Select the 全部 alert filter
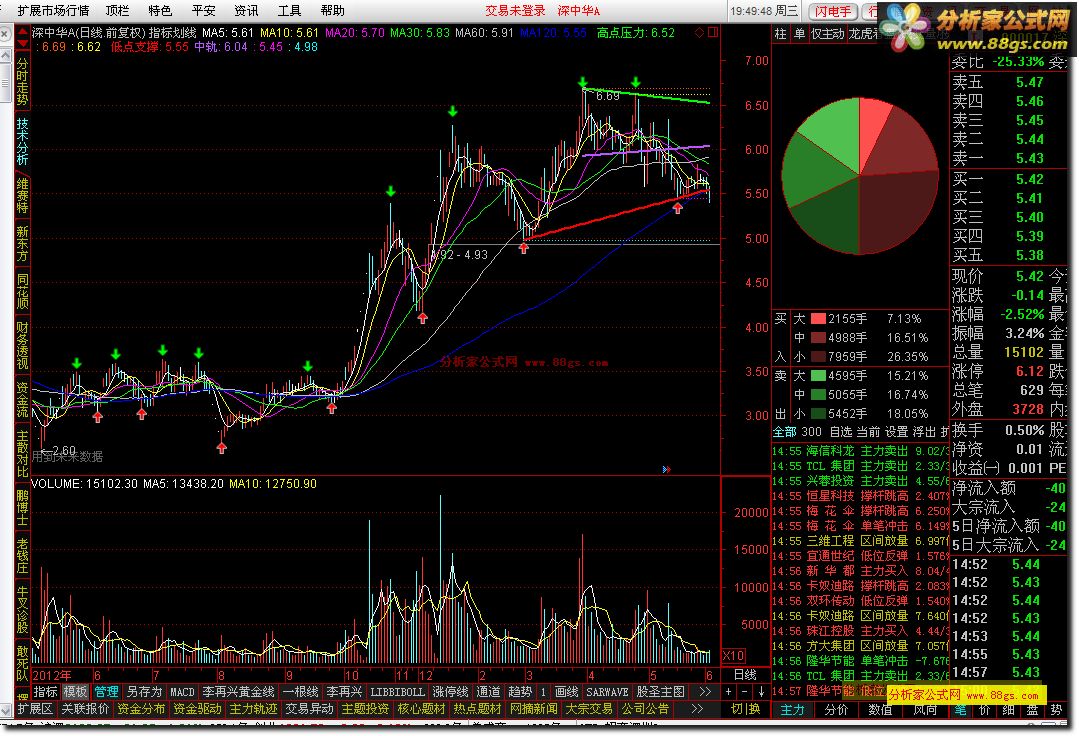The height and width of the screenshot is (736, 1079). pos(785,432)
